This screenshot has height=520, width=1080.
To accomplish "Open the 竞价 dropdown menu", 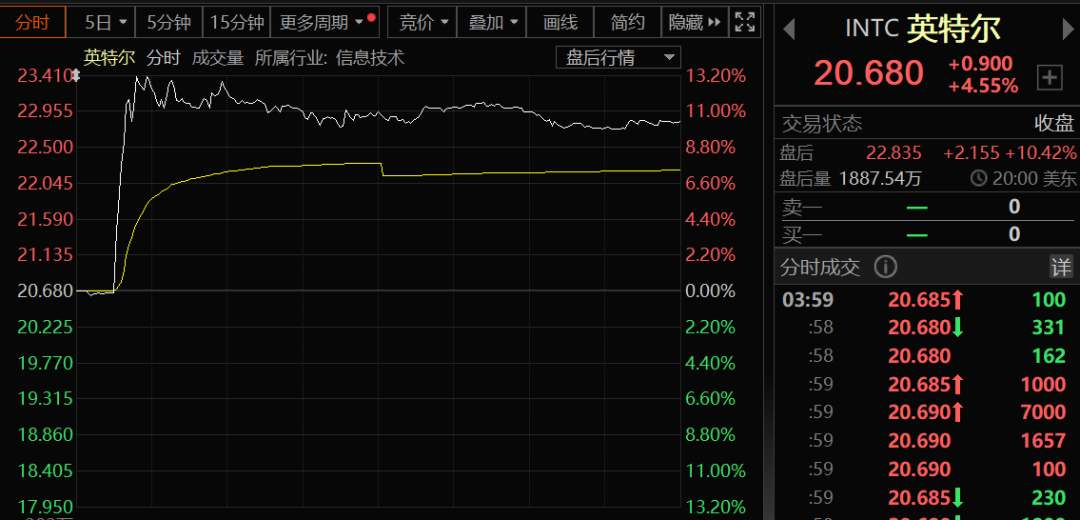I will (423, 22).
